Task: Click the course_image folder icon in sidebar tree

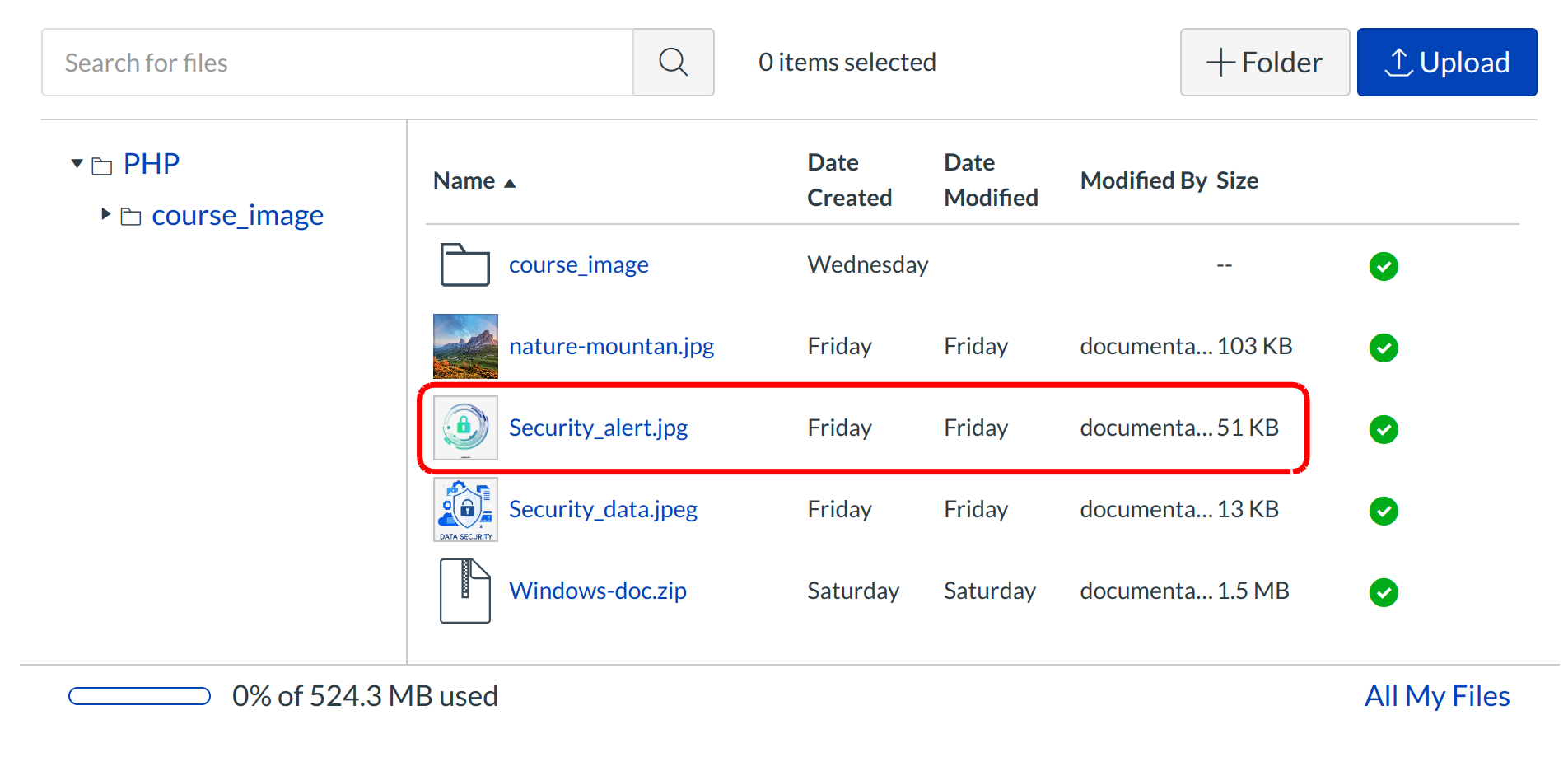Action: pos(131,217)
